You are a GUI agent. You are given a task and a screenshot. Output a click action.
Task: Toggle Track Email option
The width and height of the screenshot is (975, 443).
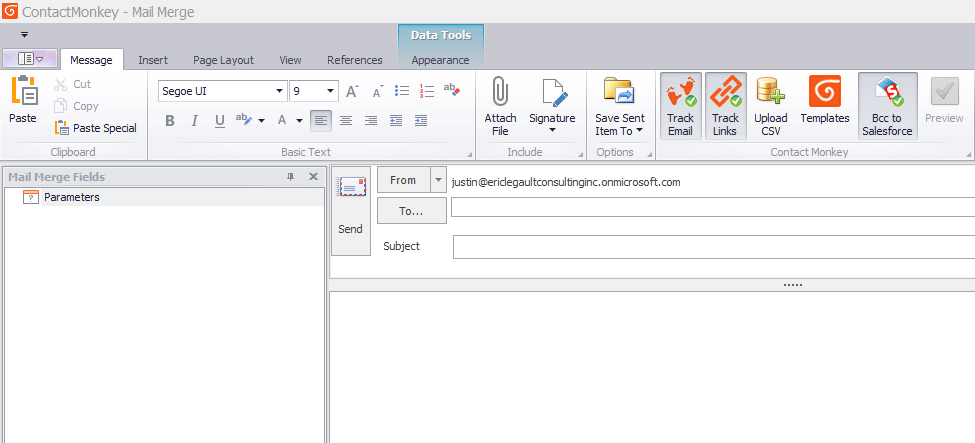pos(680,106)
